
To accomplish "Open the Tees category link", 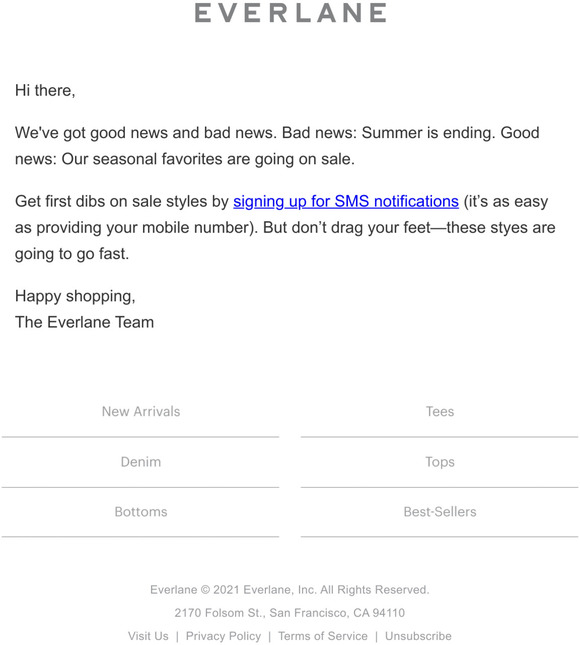I will [440, 411].
